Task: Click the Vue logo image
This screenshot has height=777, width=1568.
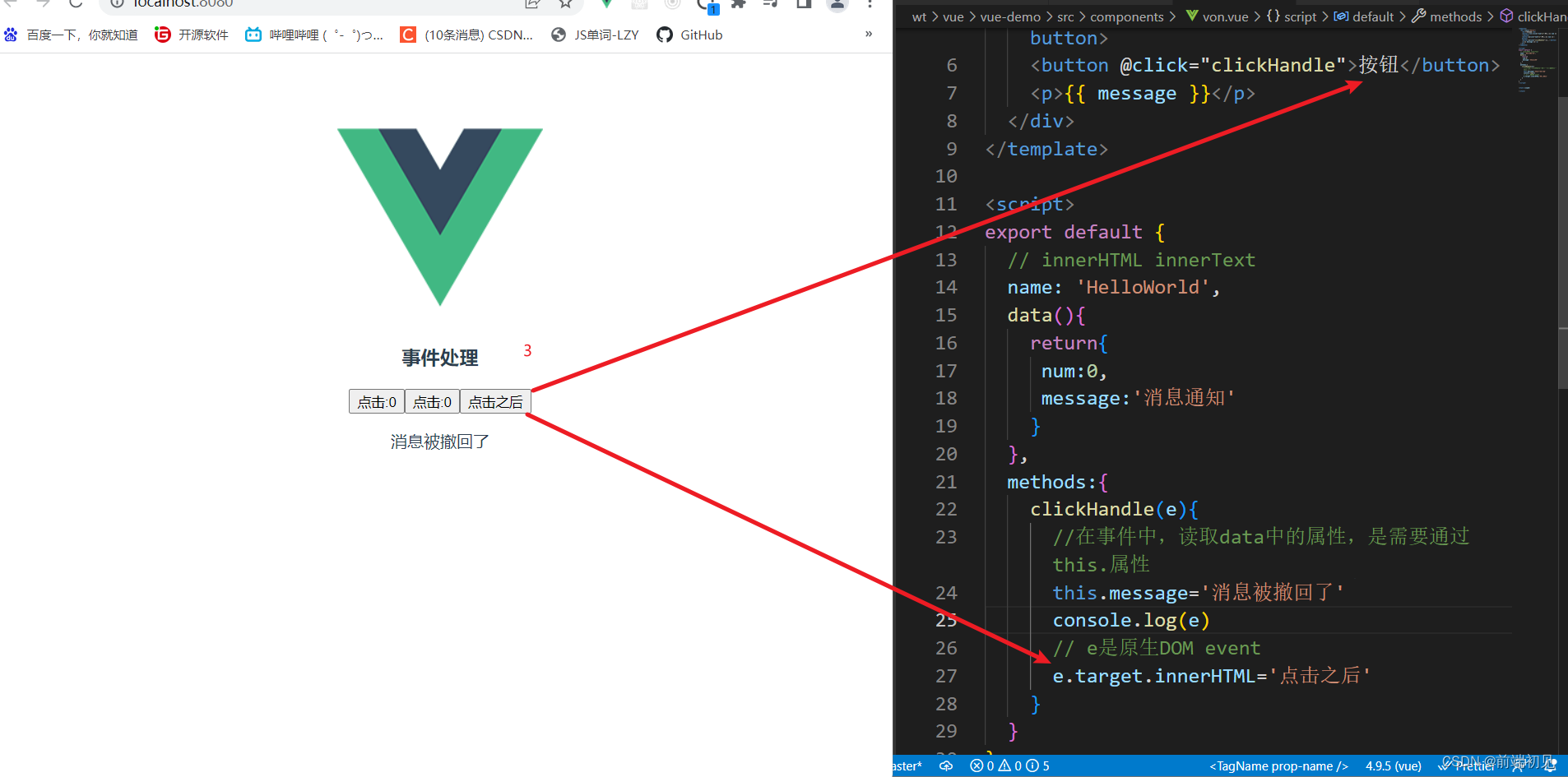Action: pos(440,217)
